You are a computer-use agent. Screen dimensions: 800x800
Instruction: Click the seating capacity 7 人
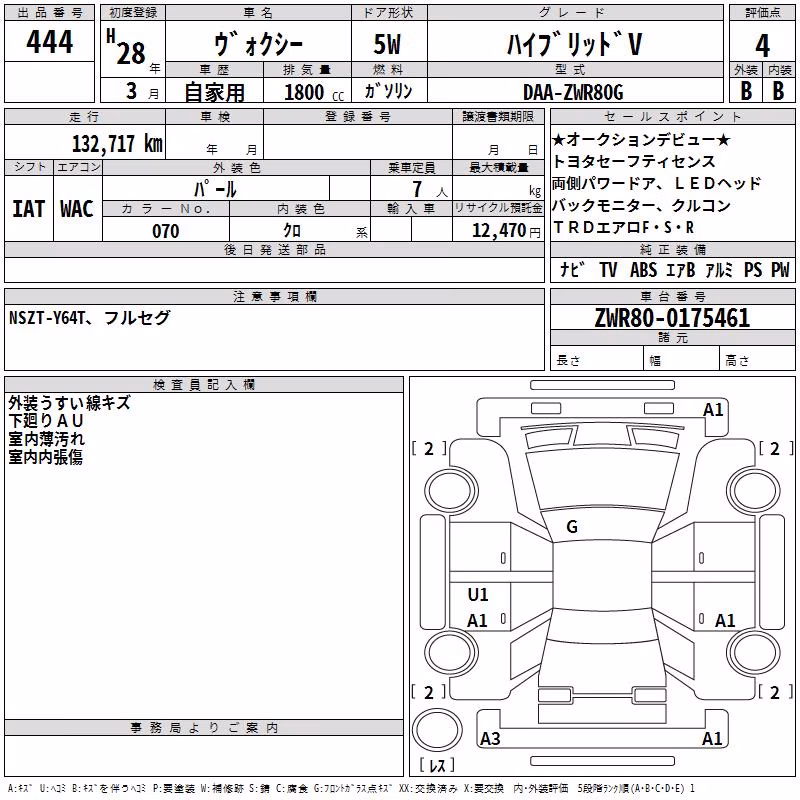coord(429,189)
